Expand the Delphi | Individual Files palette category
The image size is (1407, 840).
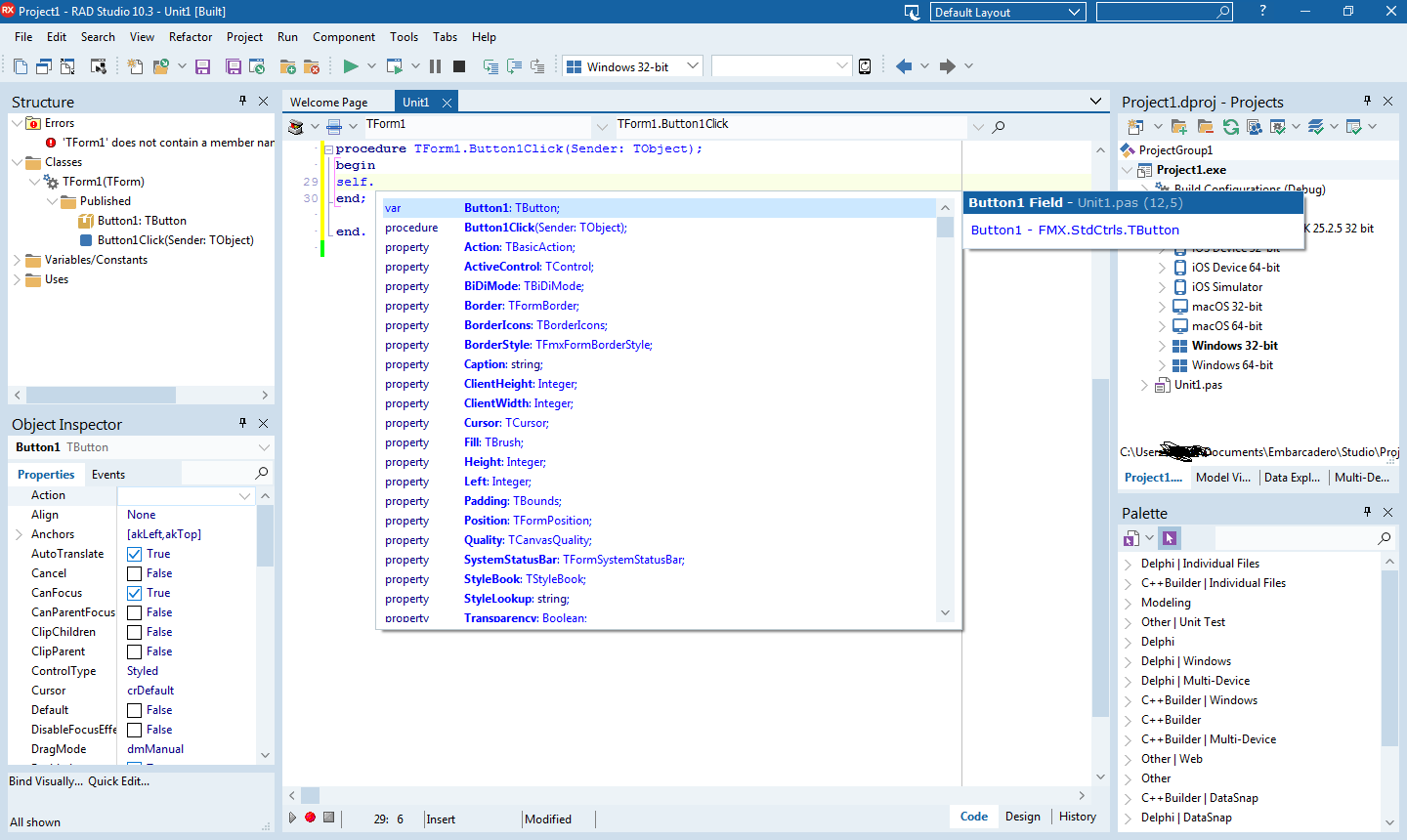point(1128,564)
